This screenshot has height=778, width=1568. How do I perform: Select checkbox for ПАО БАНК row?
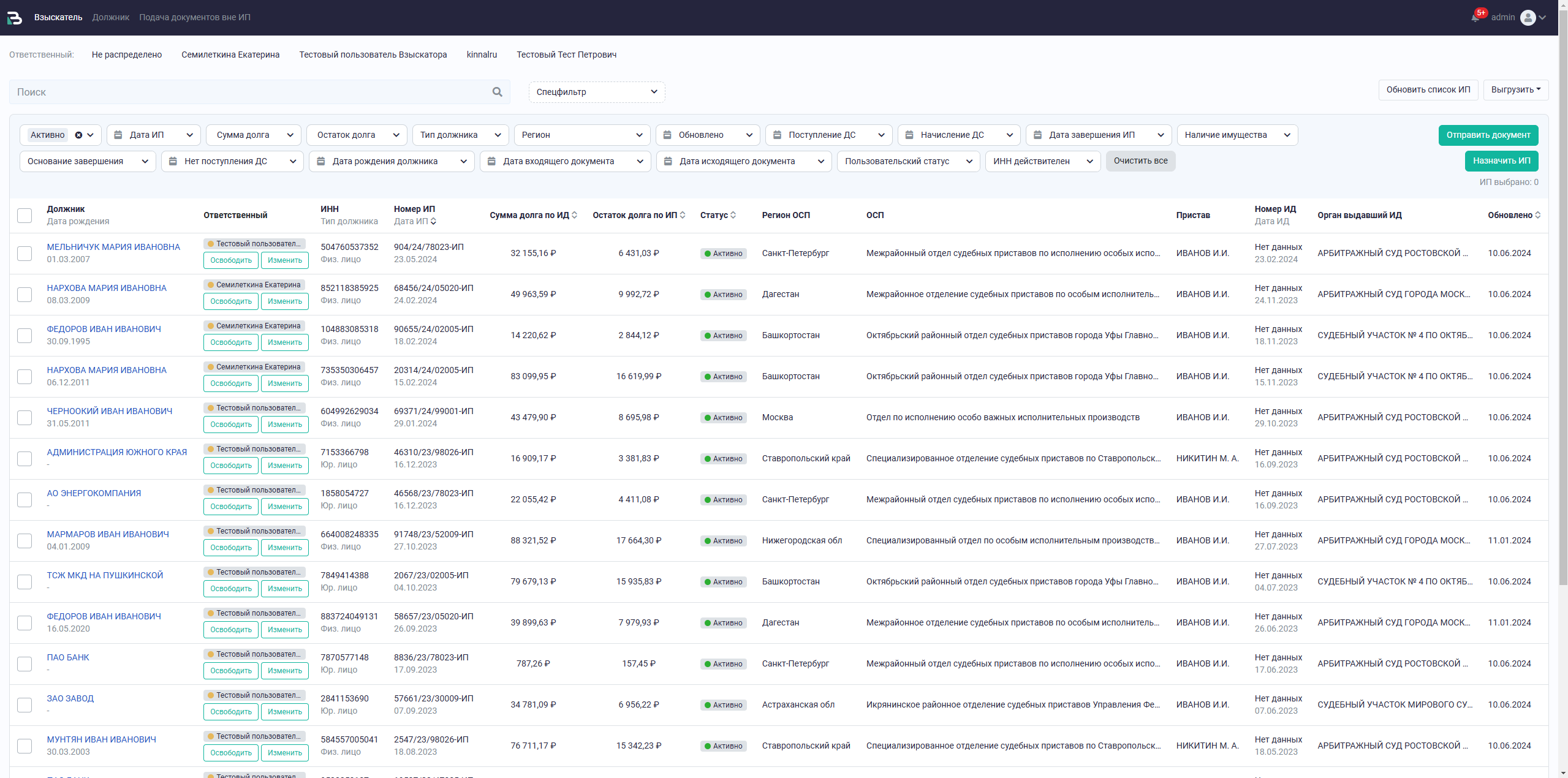click(25, 664)
